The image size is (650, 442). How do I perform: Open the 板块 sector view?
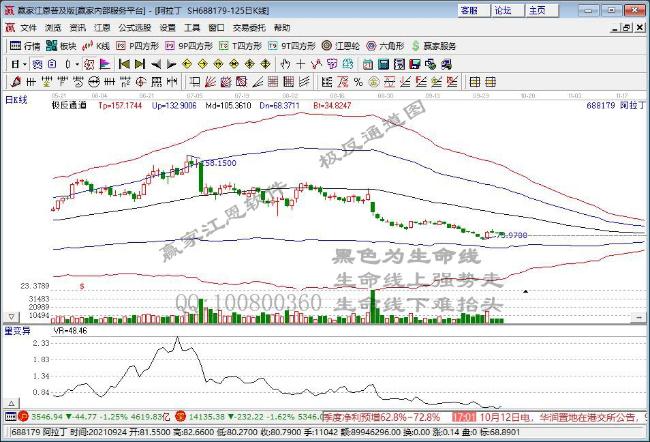pos(61,46)
